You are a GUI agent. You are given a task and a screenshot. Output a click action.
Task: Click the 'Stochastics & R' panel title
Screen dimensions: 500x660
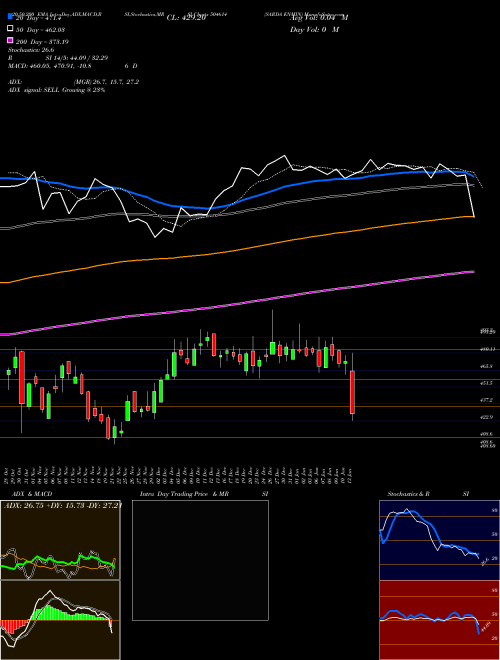click(x=408, y=494)
